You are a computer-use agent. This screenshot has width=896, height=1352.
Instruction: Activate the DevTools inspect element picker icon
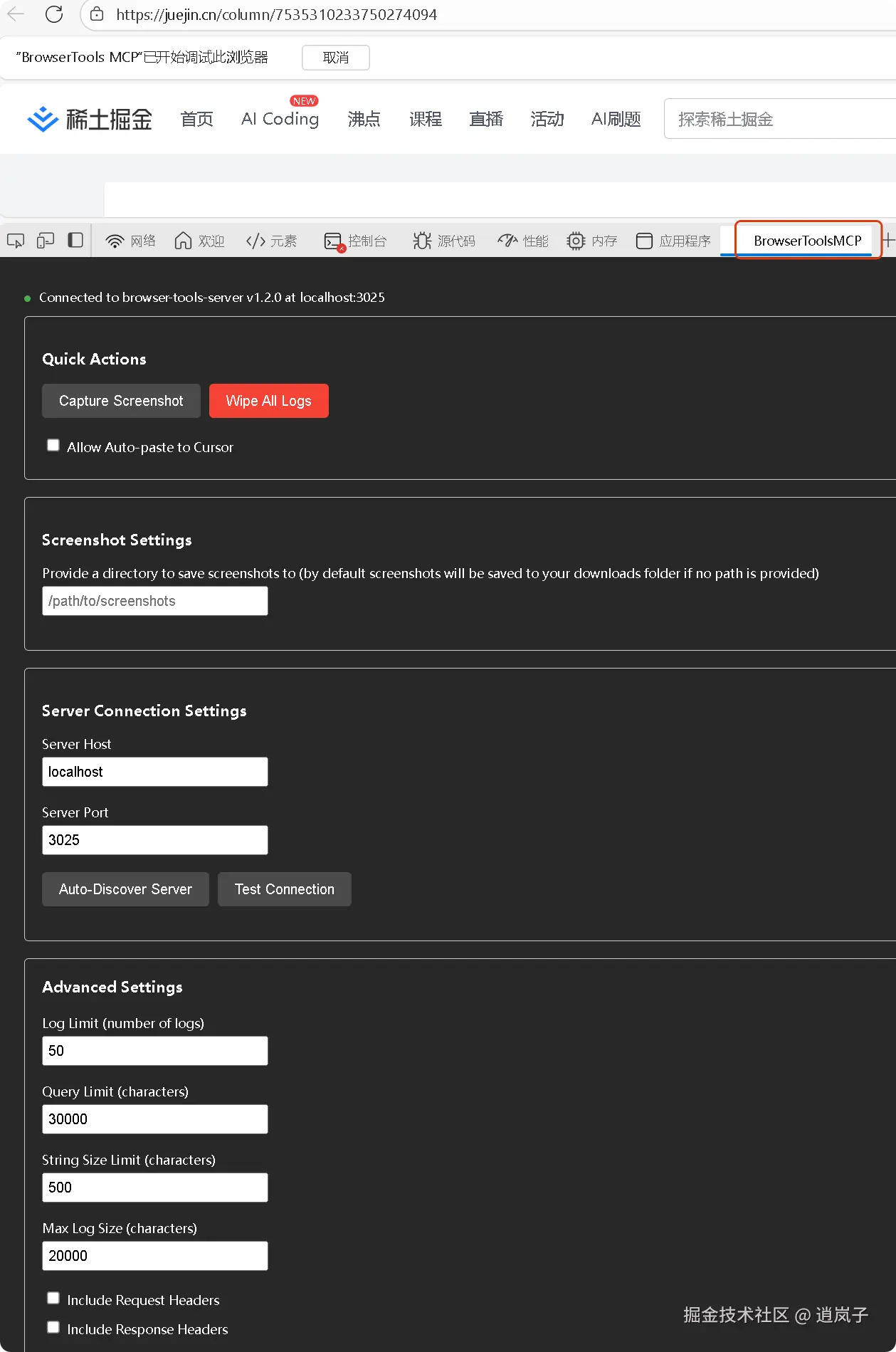[x=16, y=241]
